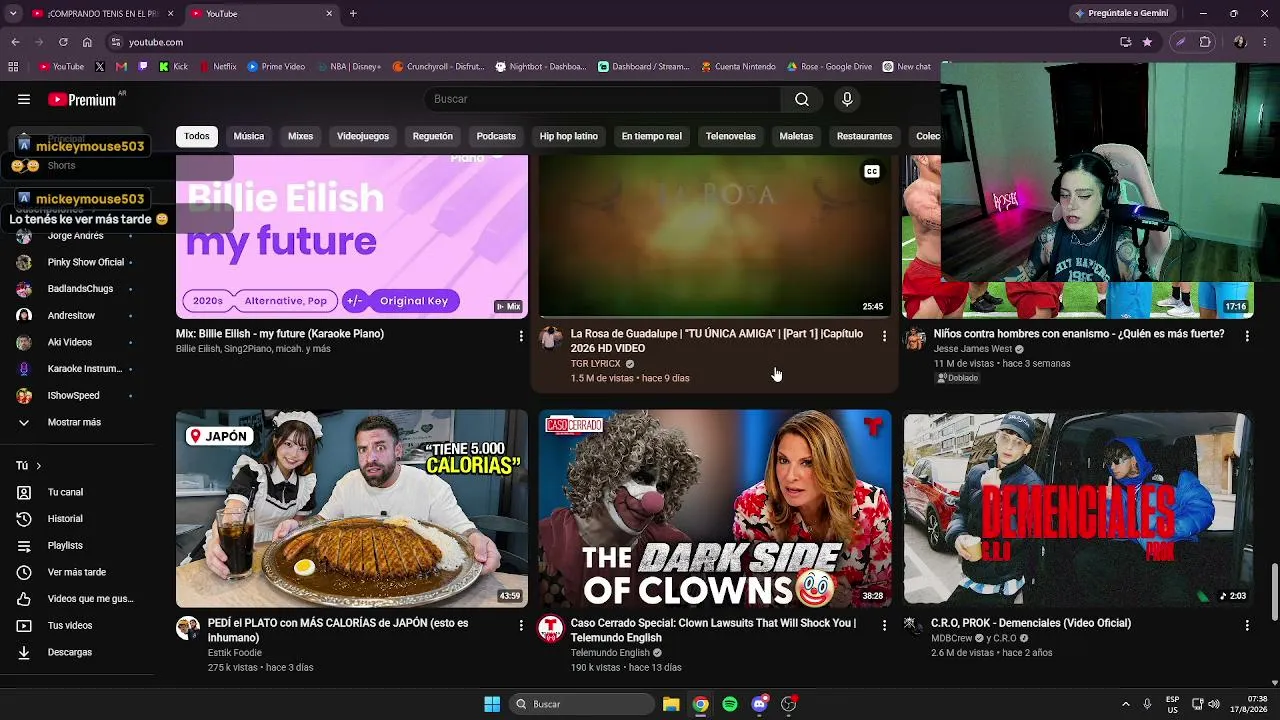The width and height of the screenshot is (1280, 720).
Task: Expand Mostrar más subscriptions list
Action: point(76,422)
